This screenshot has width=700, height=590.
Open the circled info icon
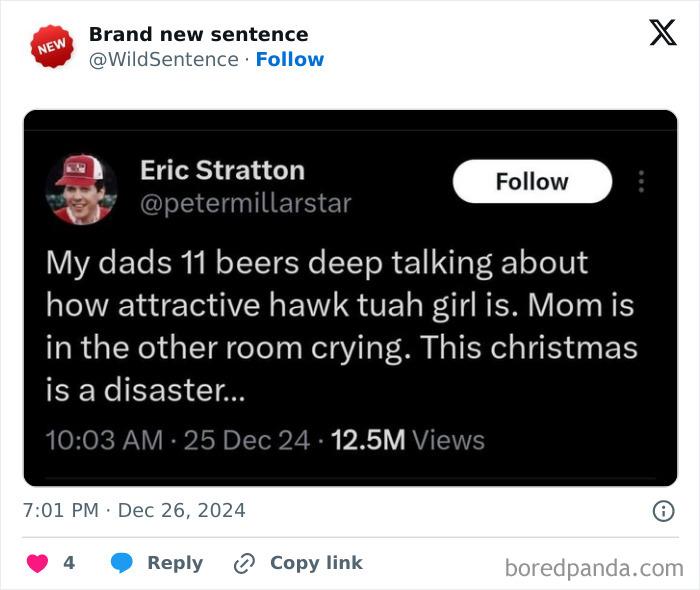(x=662, y=511)
